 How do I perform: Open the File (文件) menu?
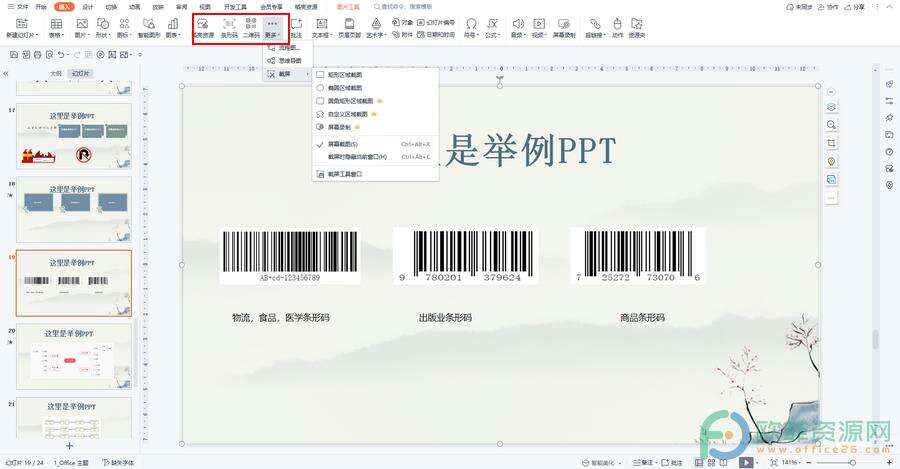click(x=18, y=7)
